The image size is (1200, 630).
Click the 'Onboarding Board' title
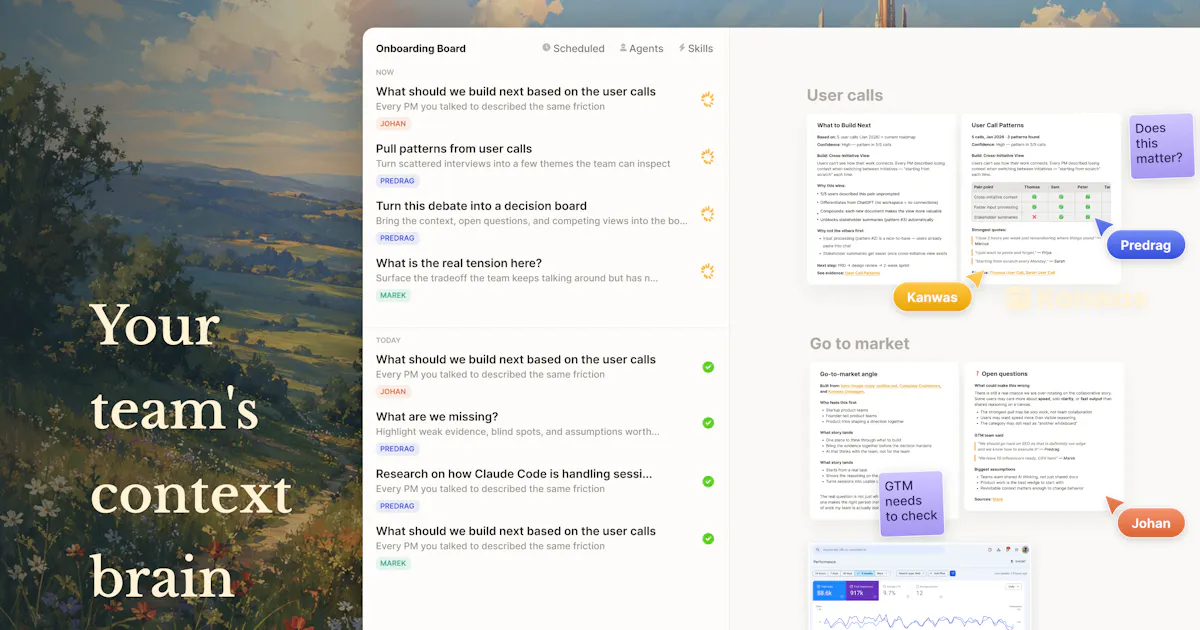coord(421,48)
